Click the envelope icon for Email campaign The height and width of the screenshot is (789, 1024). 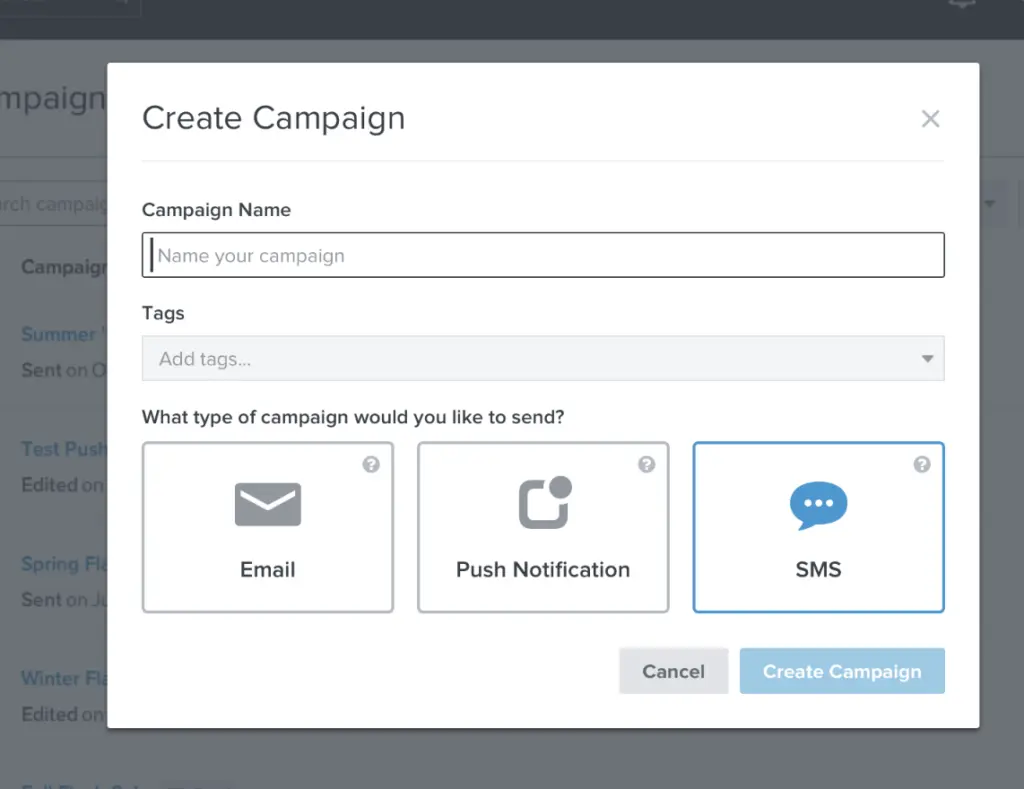tap(268, 504)
